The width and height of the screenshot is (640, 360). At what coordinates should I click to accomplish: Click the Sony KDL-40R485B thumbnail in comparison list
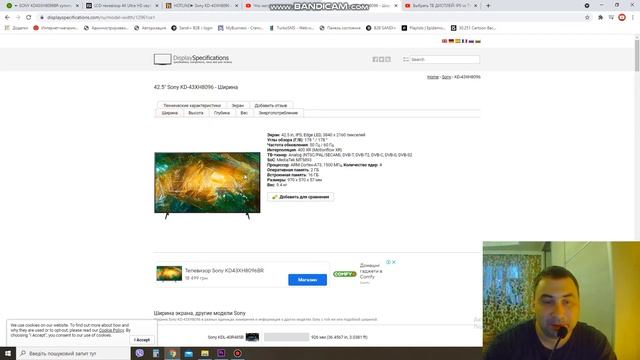pos(252,337)
